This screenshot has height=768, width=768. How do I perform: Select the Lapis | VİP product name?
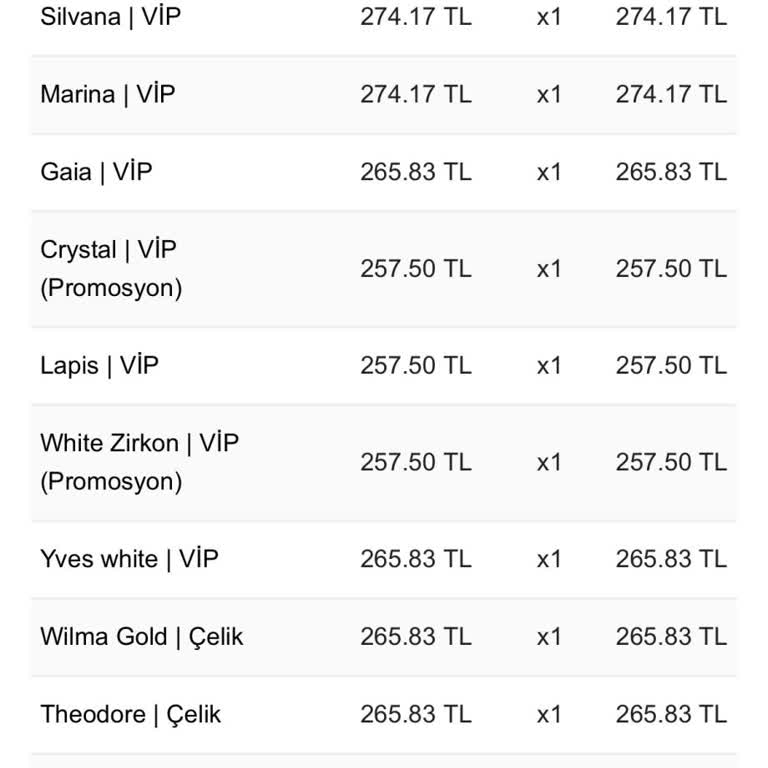tap(100, 366)
